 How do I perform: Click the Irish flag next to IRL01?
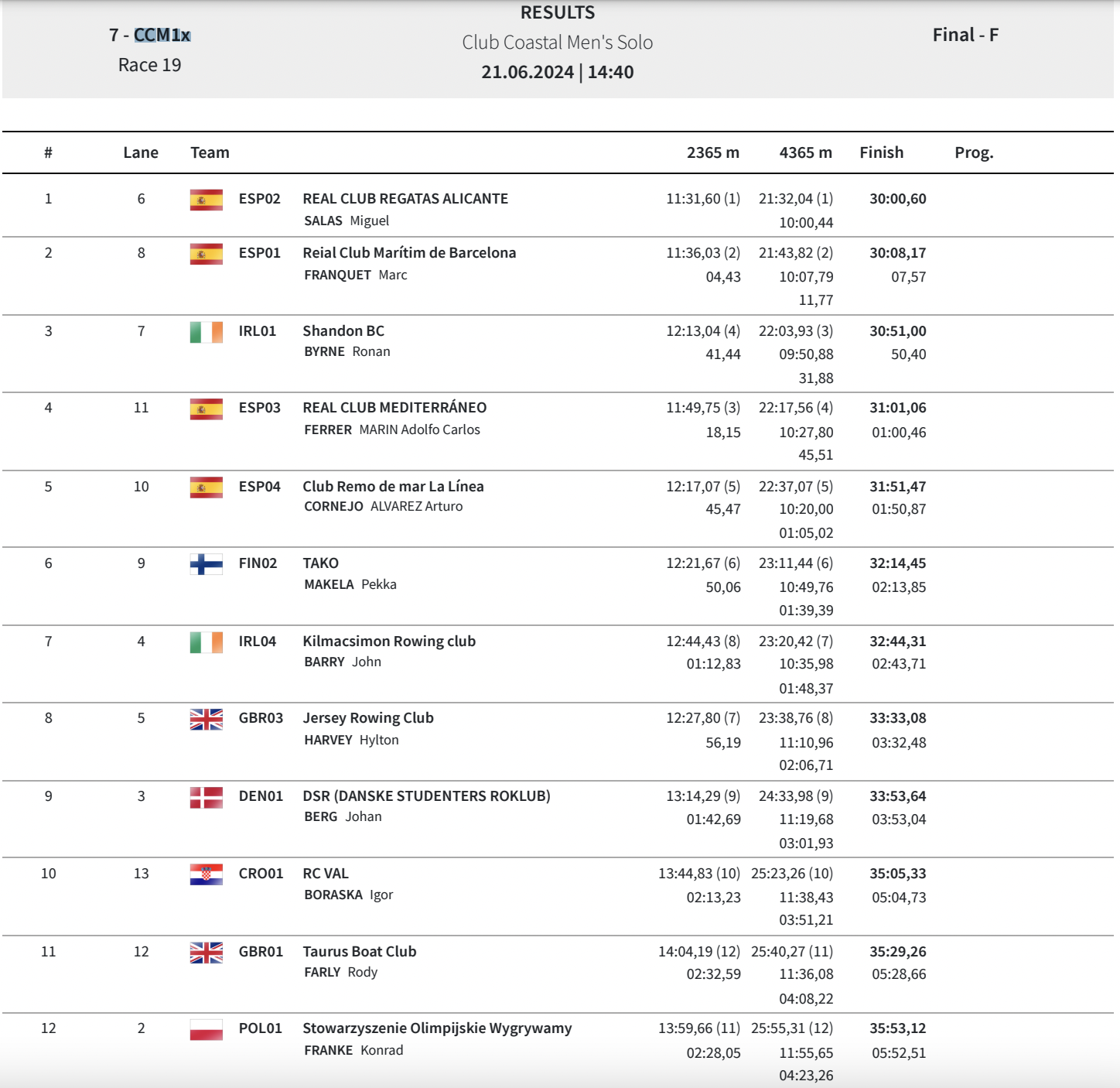206,332
